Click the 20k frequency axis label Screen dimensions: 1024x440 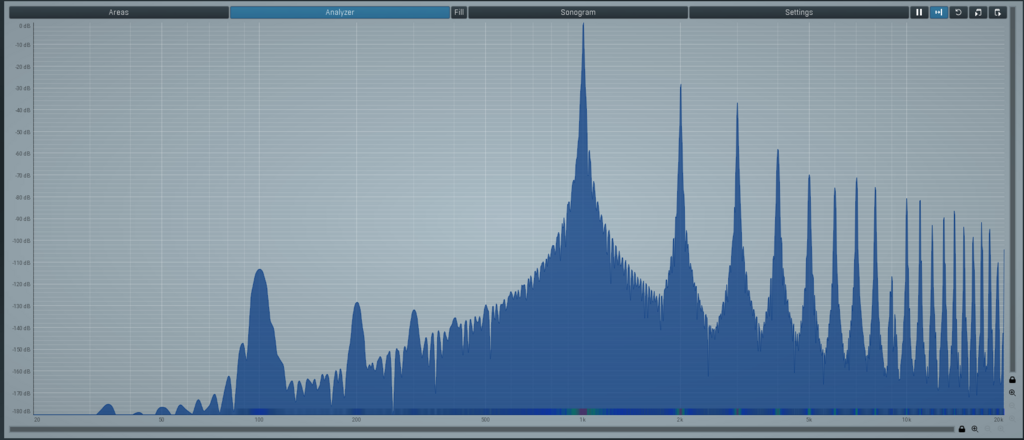(999, 420)
